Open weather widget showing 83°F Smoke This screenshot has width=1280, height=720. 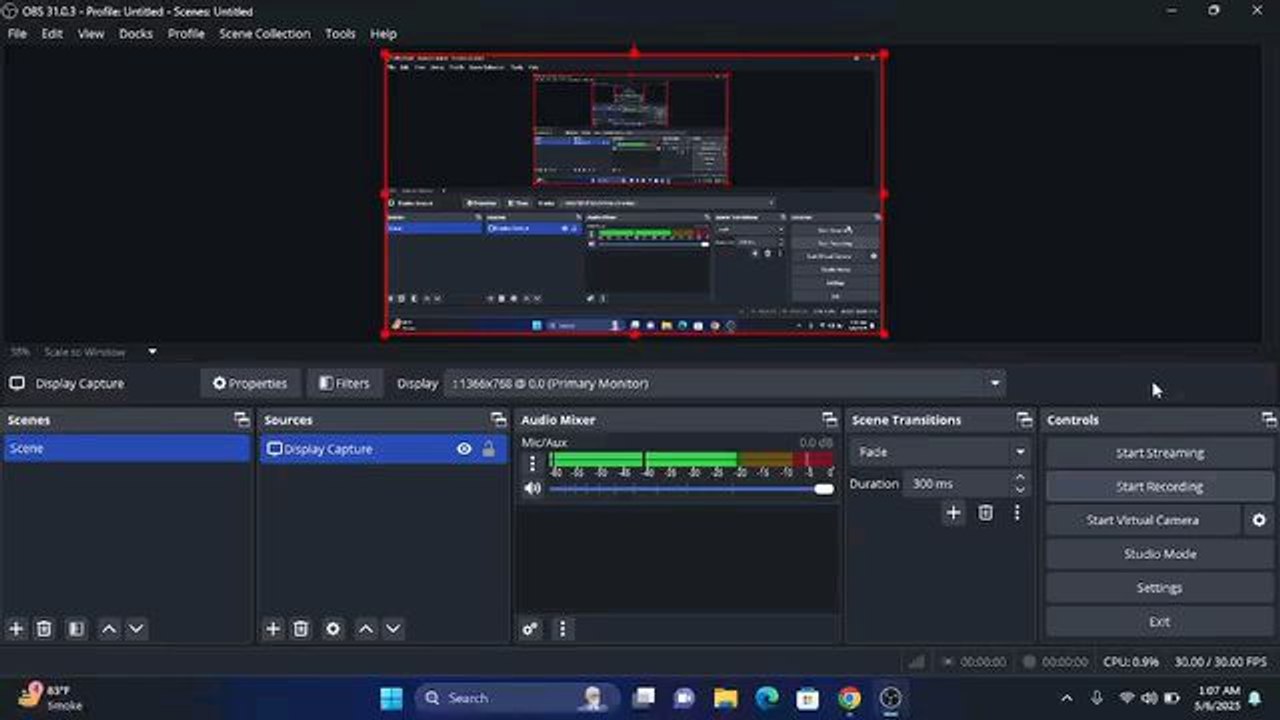(x=52, y=697)
